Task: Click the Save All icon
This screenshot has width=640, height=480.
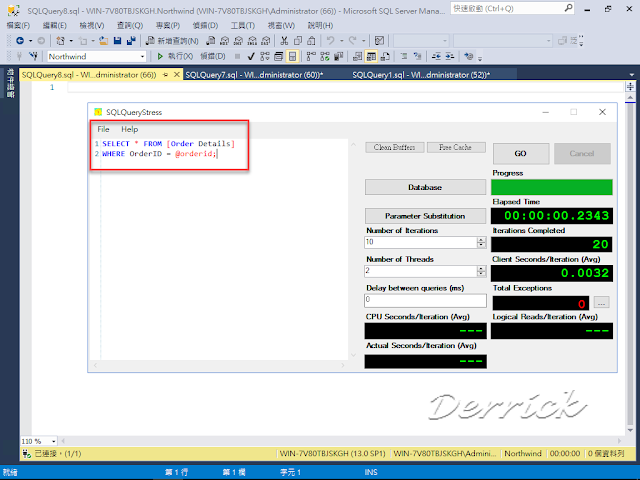Action: [x=131, y=40]
